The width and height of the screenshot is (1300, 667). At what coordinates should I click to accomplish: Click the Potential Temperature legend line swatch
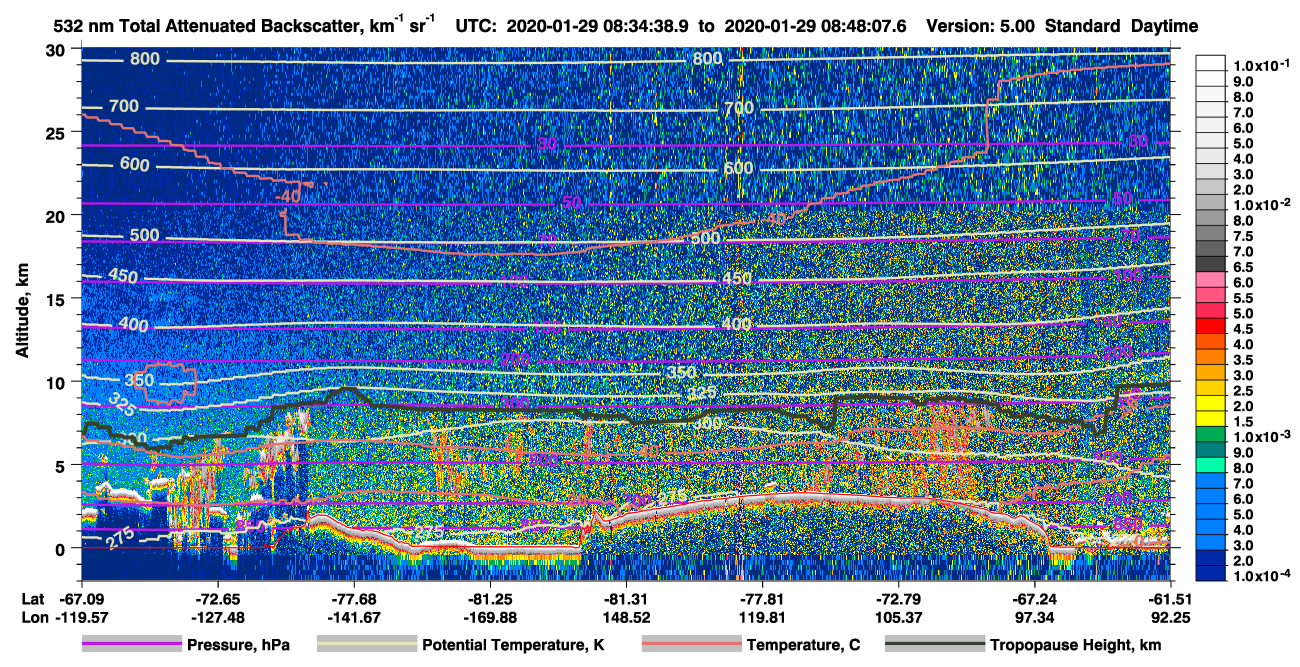tap(365, 645)
